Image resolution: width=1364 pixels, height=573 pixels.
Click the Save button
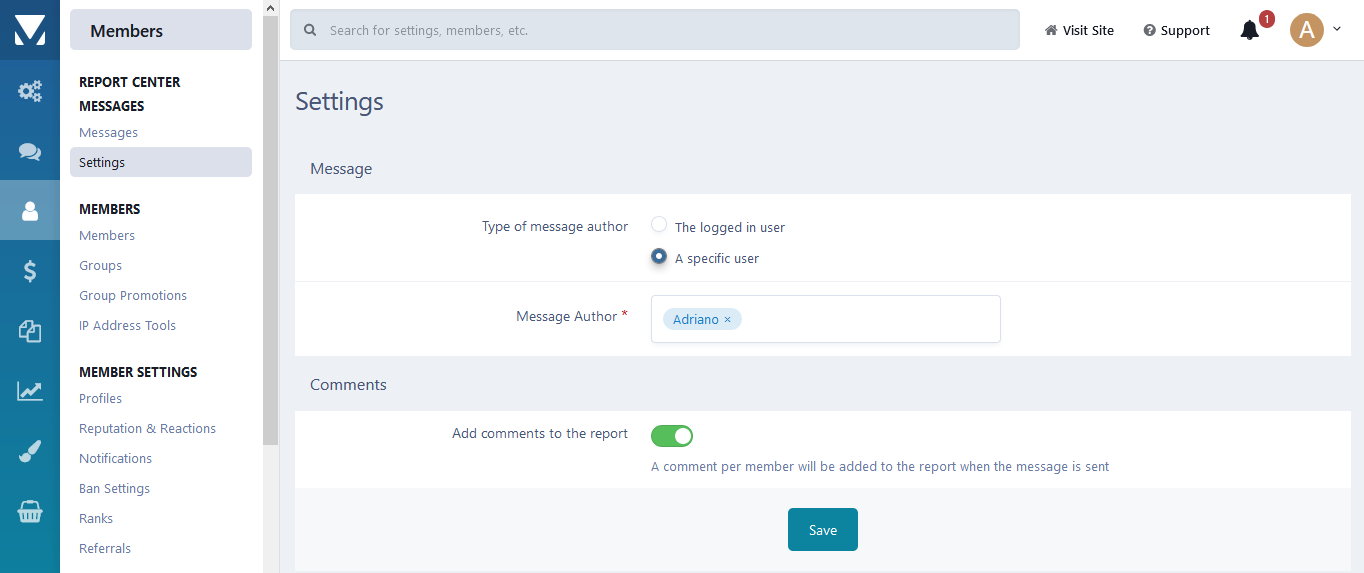822,530
